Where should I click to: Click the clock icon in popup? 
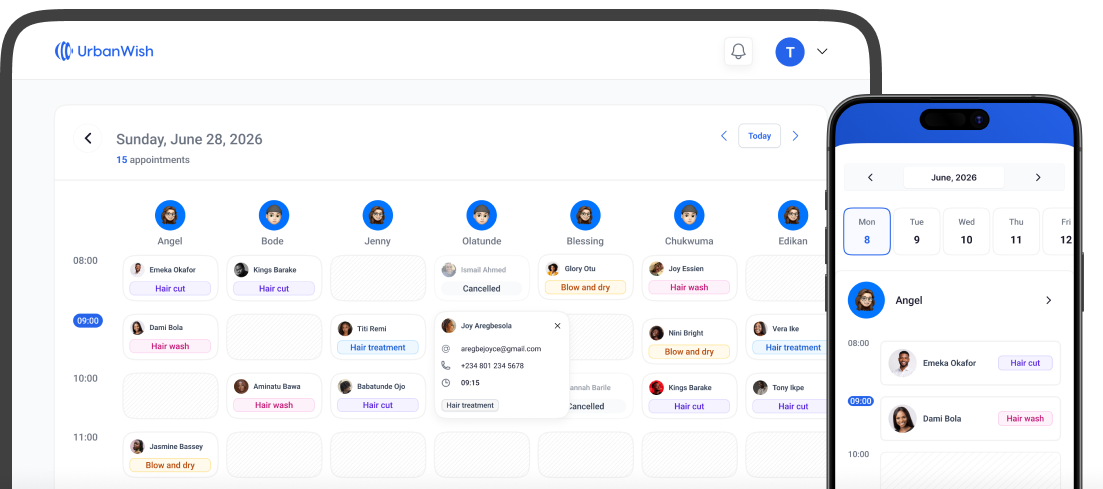tap(446, 383)
